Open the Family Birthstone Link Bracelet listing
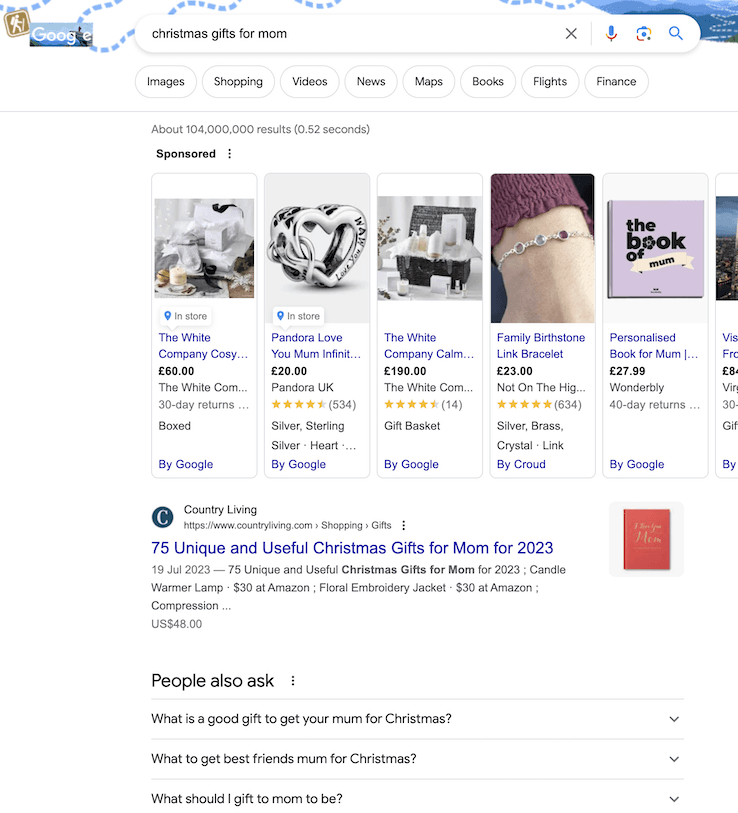 click(x=541, y=346)
